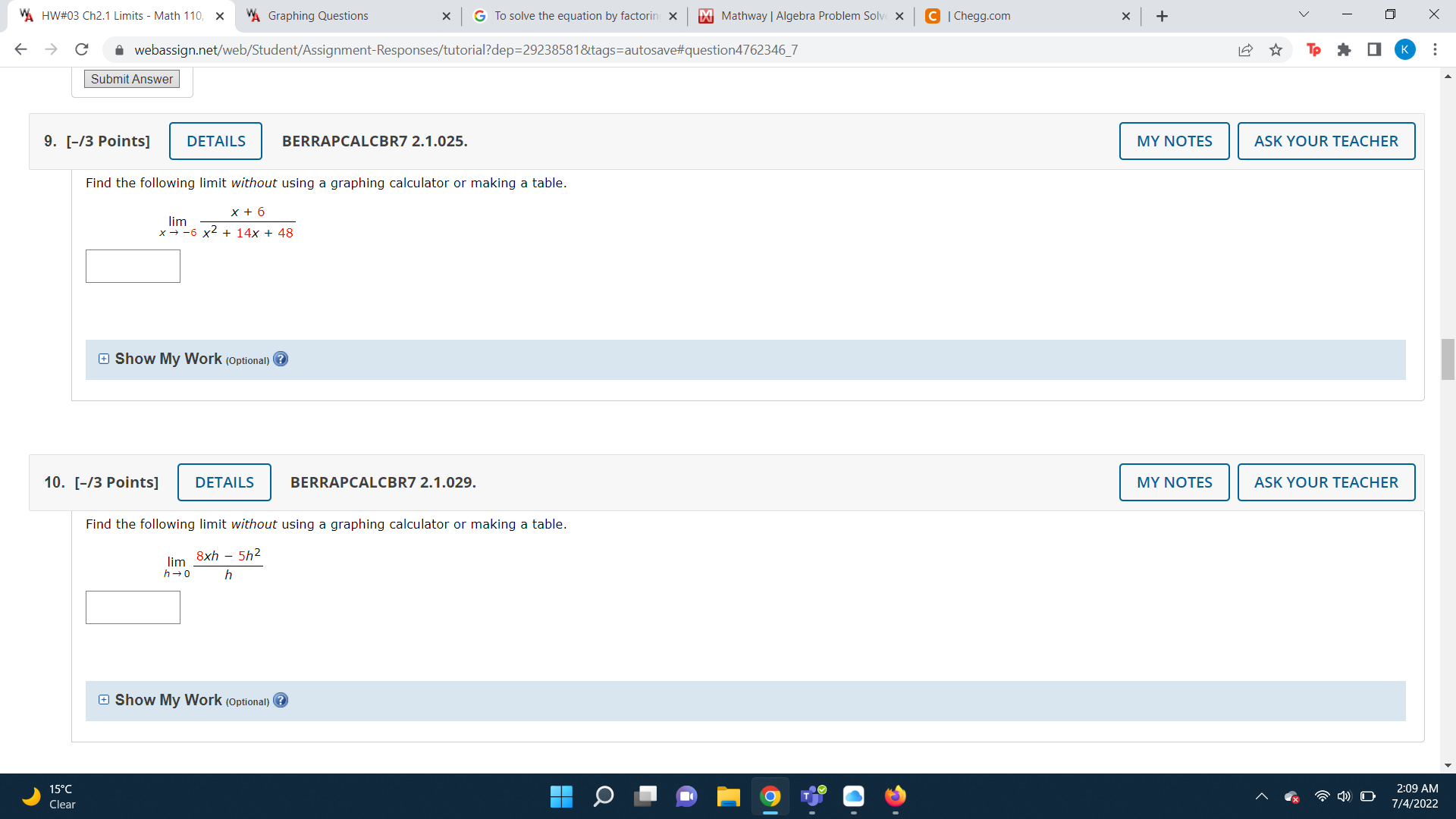Click the page vertical scrollbar thumb
Image resolution: width=1456 pixels, height=819 pixels.
(x=1448, y=359)
